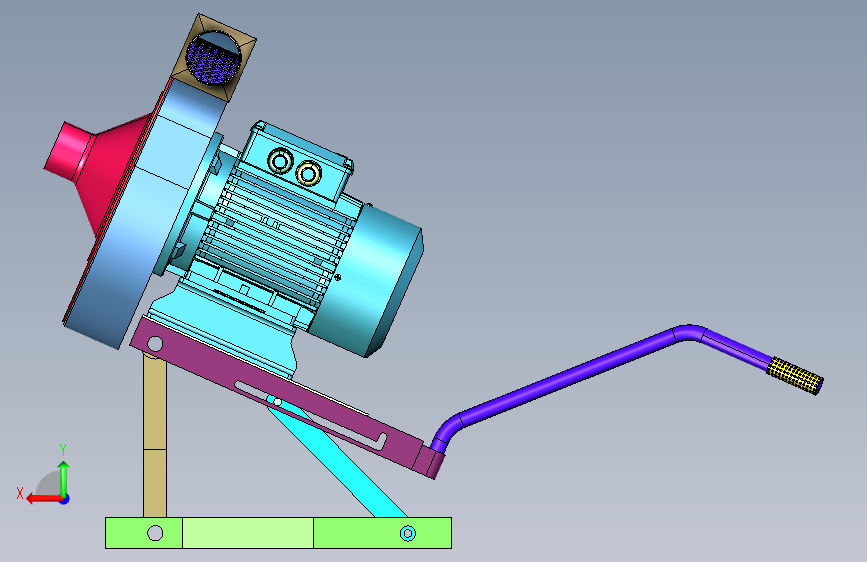Click the Y label of the triad

63,450
